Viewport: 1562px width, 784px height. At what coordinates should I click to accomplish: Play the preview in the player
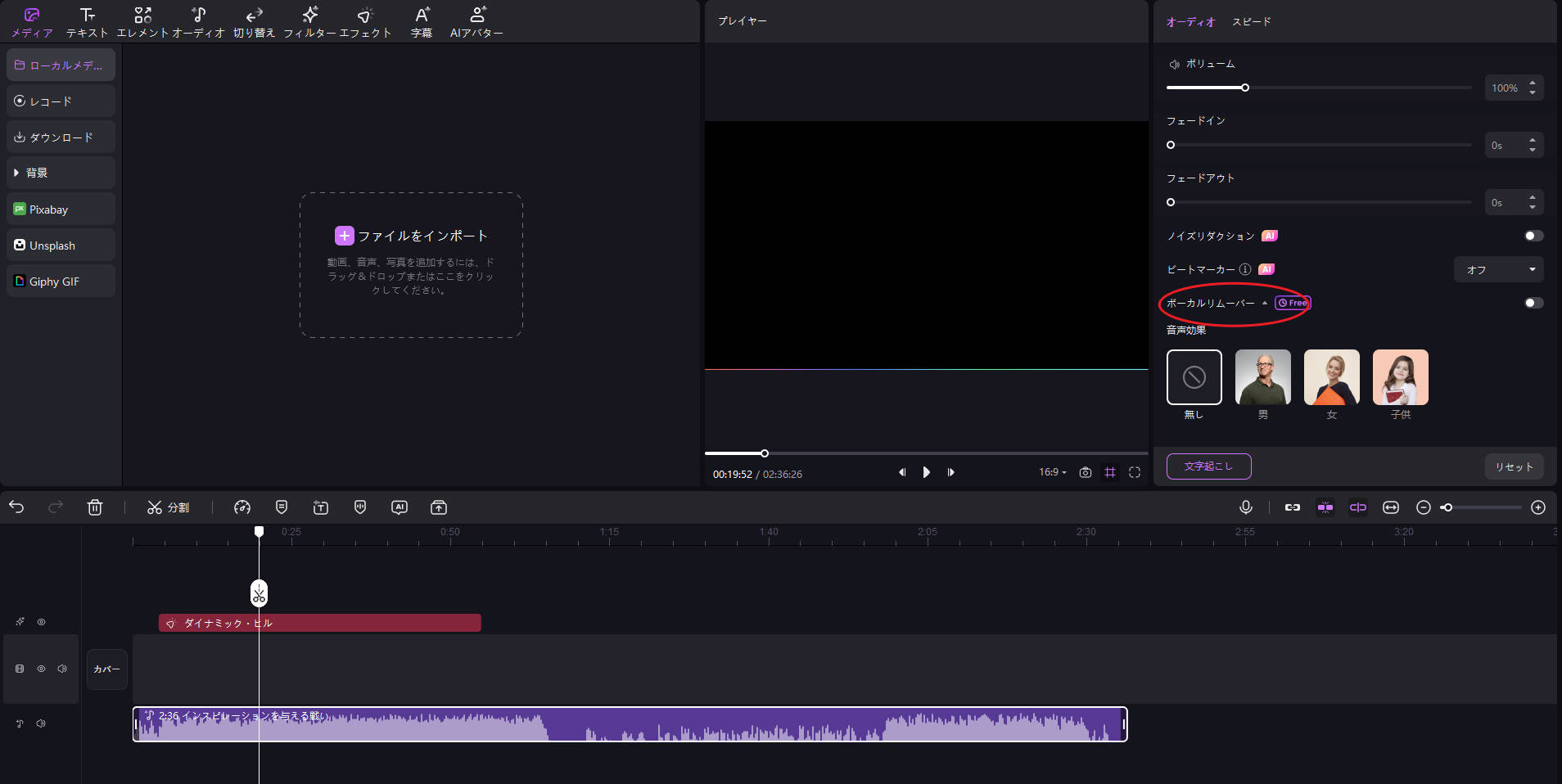tap(926, 472)
